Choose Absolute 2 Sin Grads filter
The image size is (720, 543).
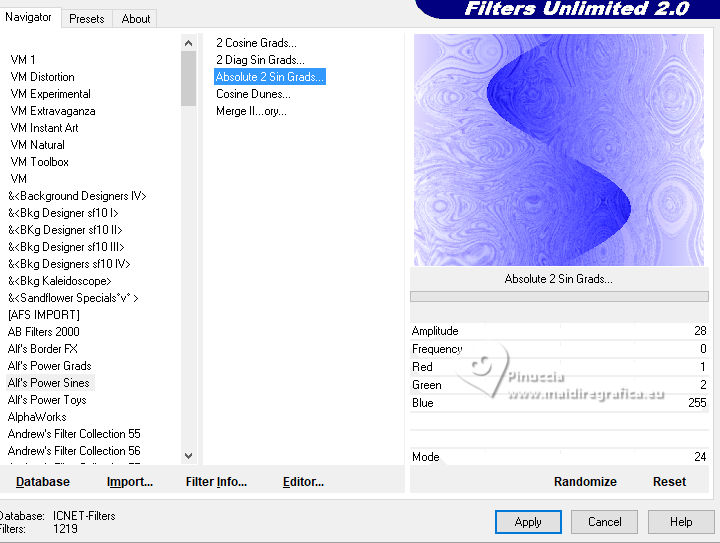[270, 77]
